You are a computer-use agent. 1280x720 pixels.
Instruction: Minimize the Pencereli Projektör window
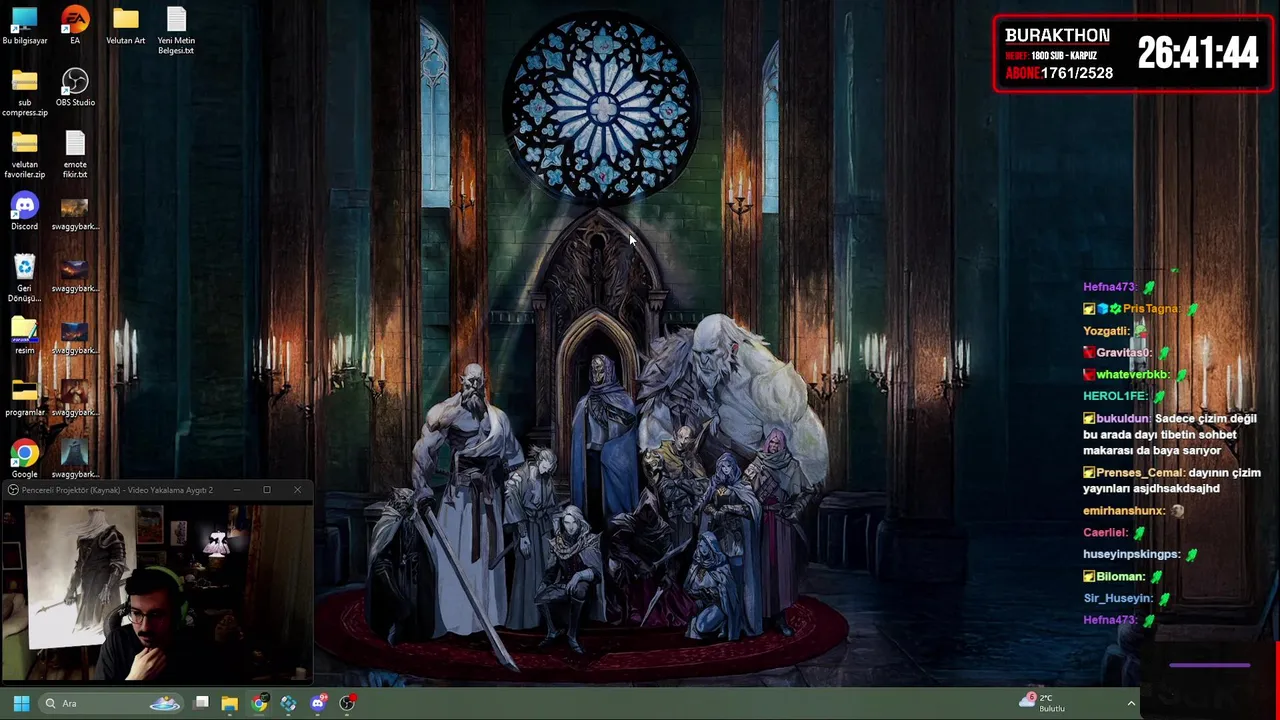coord(237,490)
